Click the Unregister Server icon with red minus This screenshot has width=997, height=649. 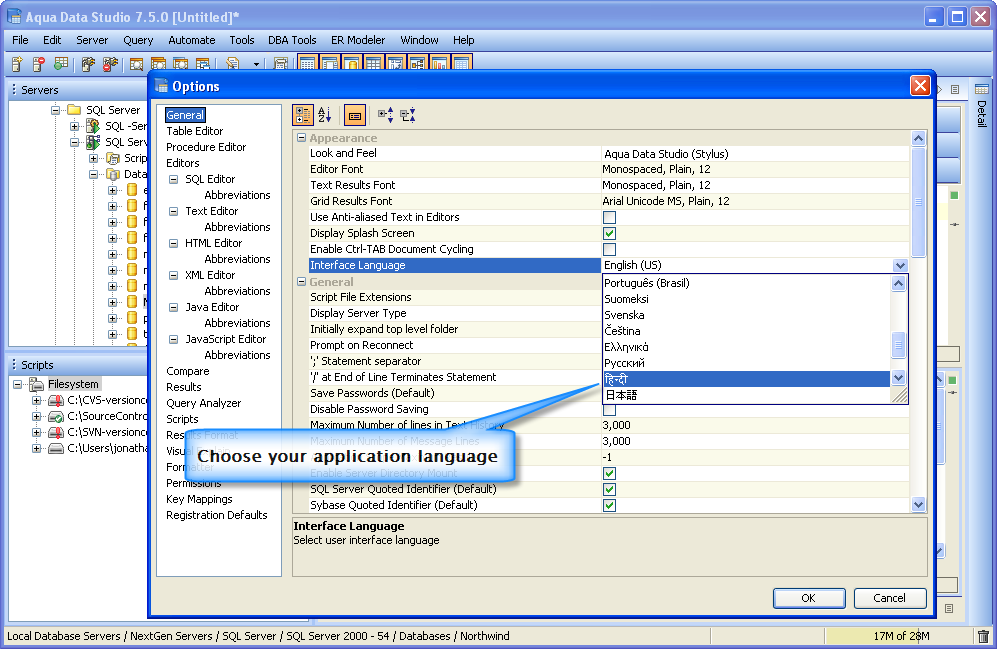39,64
